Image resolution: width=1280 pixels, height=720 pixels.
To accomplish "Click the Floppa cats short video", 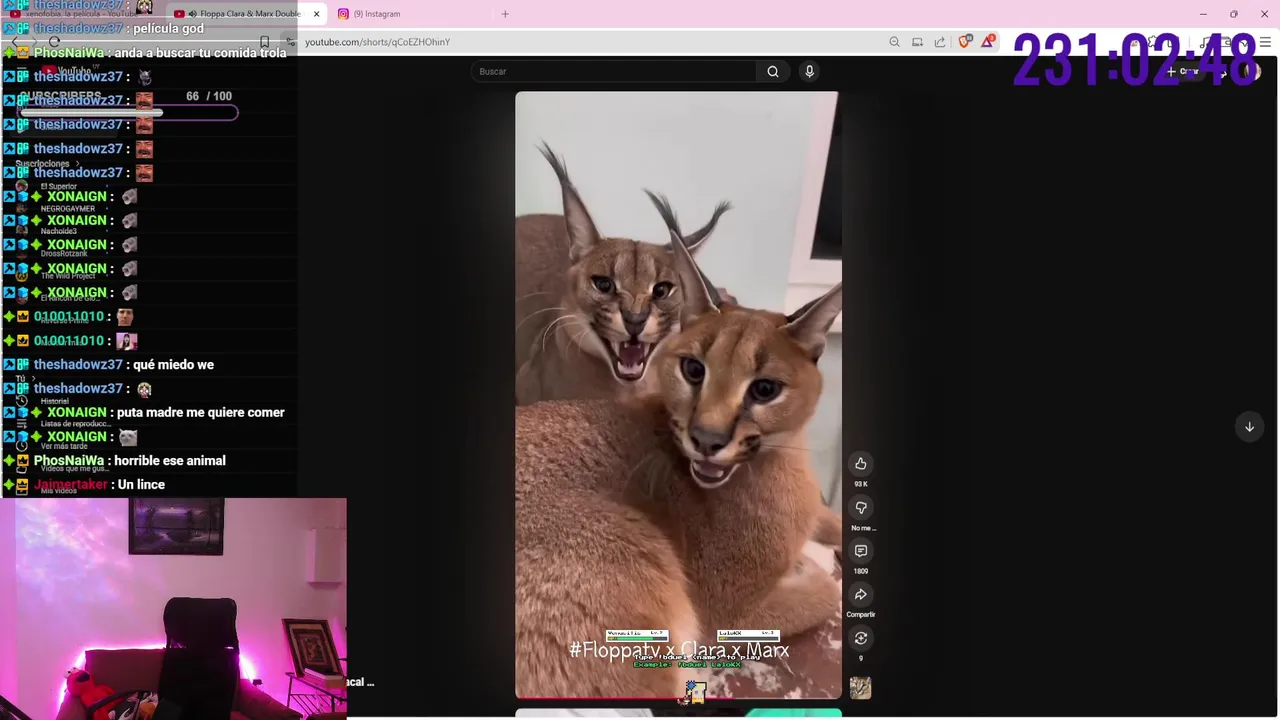I will (x=678, y=395).
